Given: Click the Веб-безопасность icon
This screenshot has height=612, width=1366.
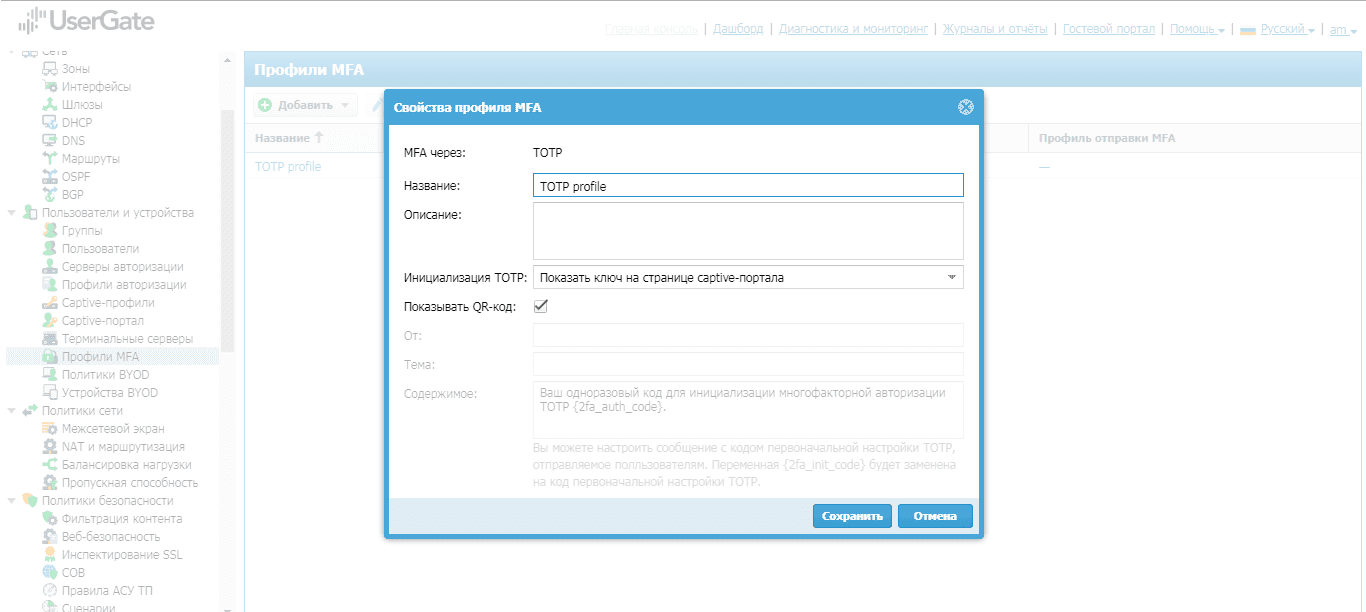Looking at the screenshot, I should click(50, 537).
